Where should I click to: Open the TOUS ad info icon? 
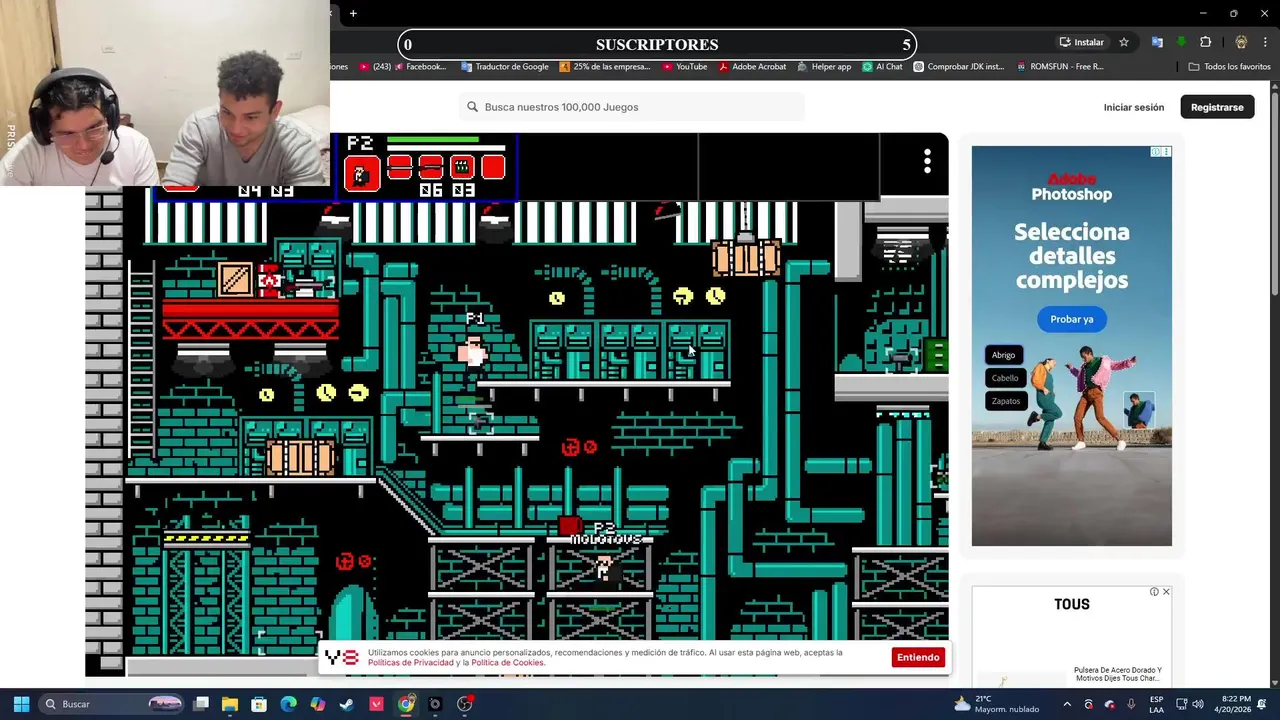(1154, 592)
